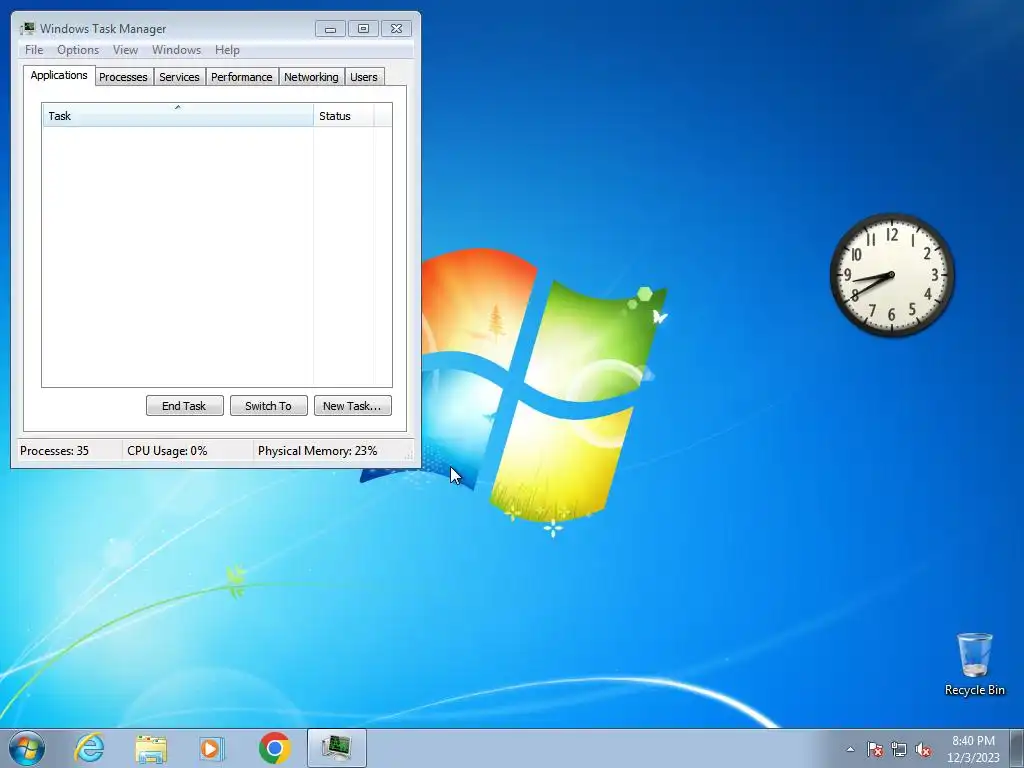This screenshot has width=1024, height=768.
Task: Switch to the Networking tab
Action: tap(311, 77)
